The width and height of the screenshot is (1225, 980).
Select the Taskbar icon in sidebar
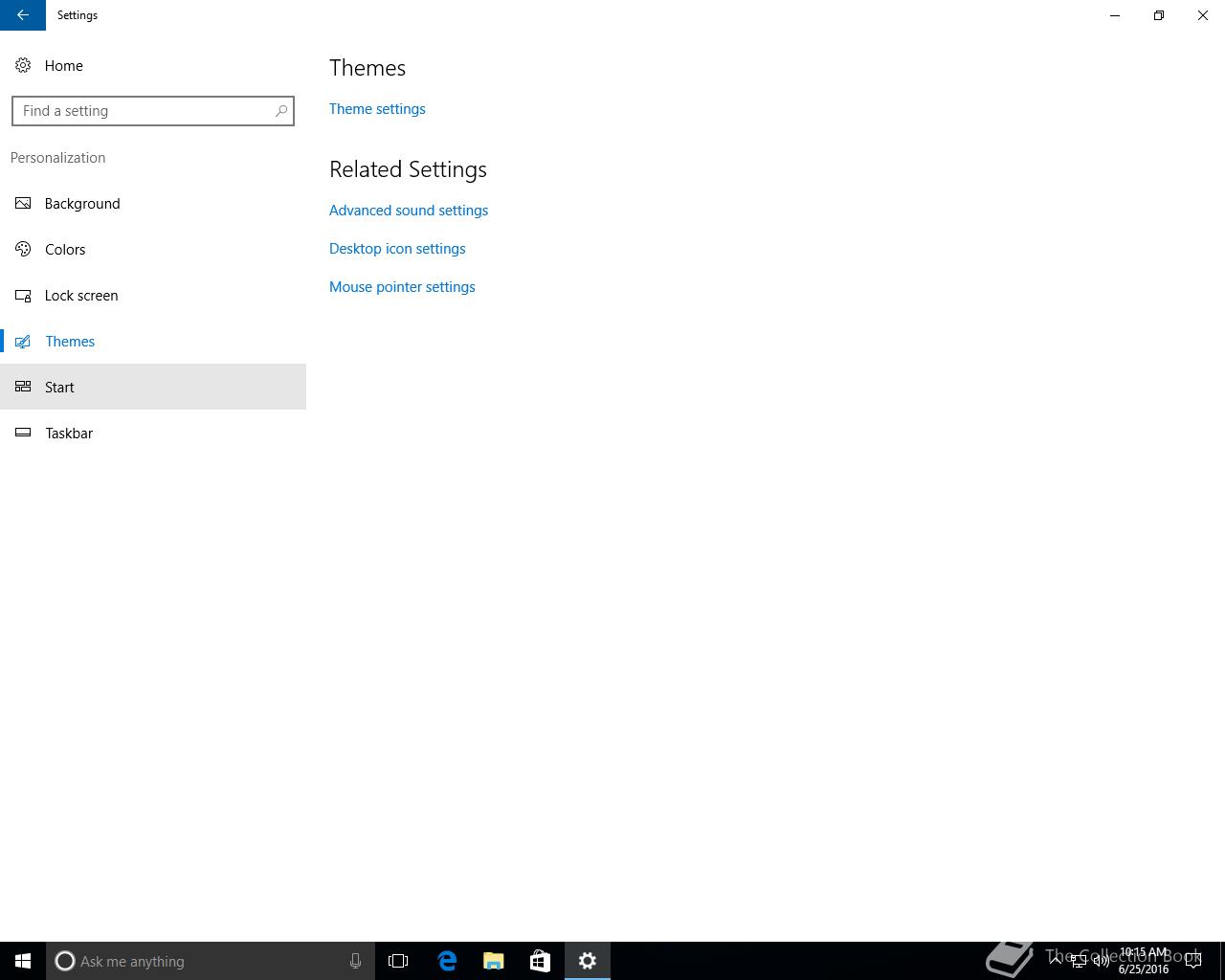(x=23, y=433)
